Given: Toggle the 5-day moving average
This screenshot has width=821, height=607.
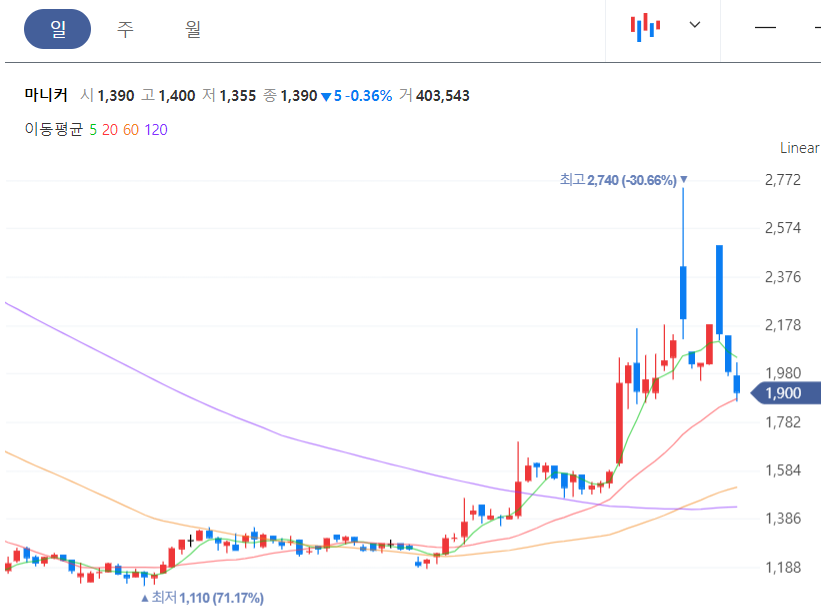Looking at the screenshot, I should [x=93, y=130].
